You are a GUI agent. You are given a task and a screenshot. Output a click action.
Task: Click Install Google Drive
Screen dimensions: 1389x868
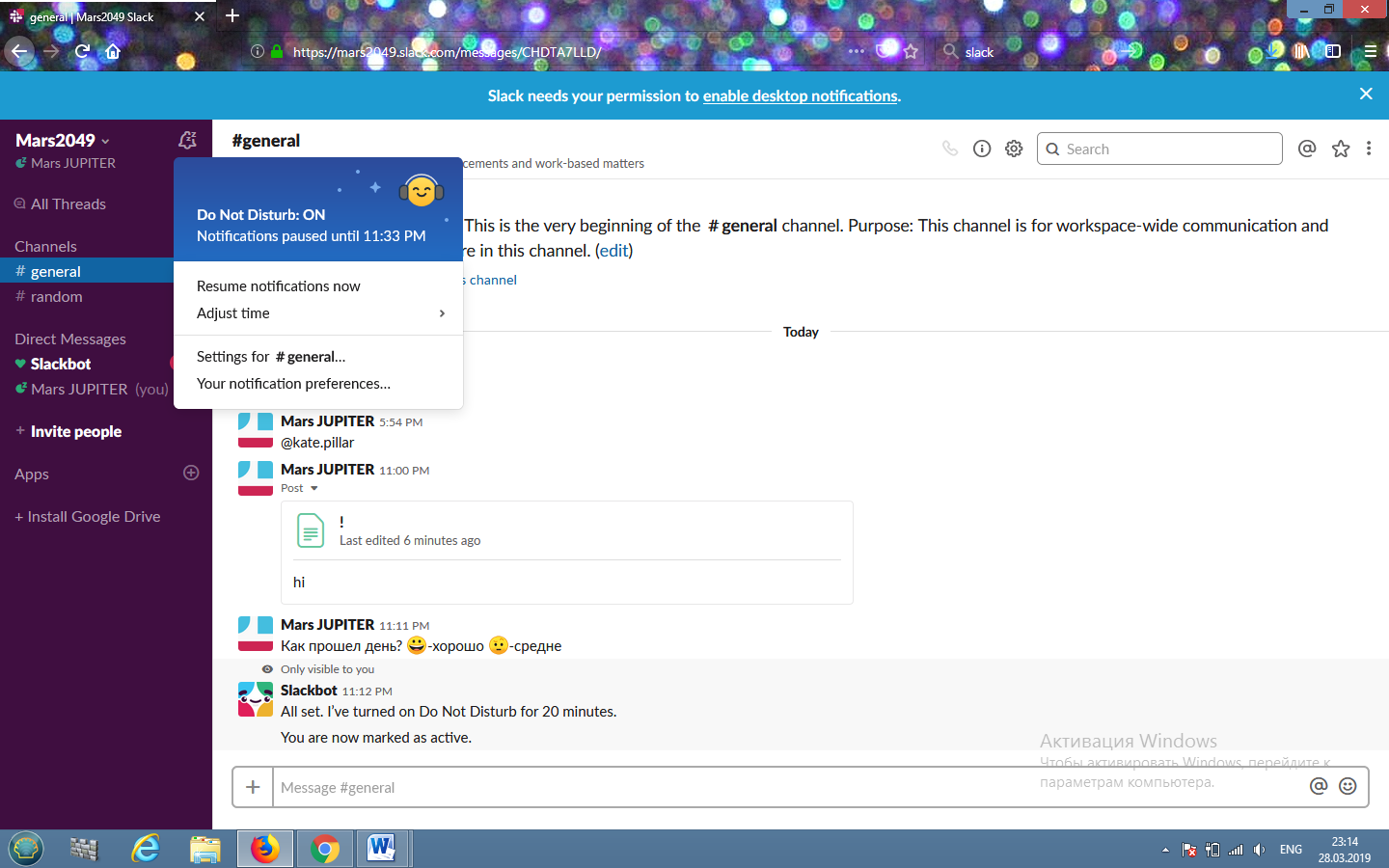[88, 516]
